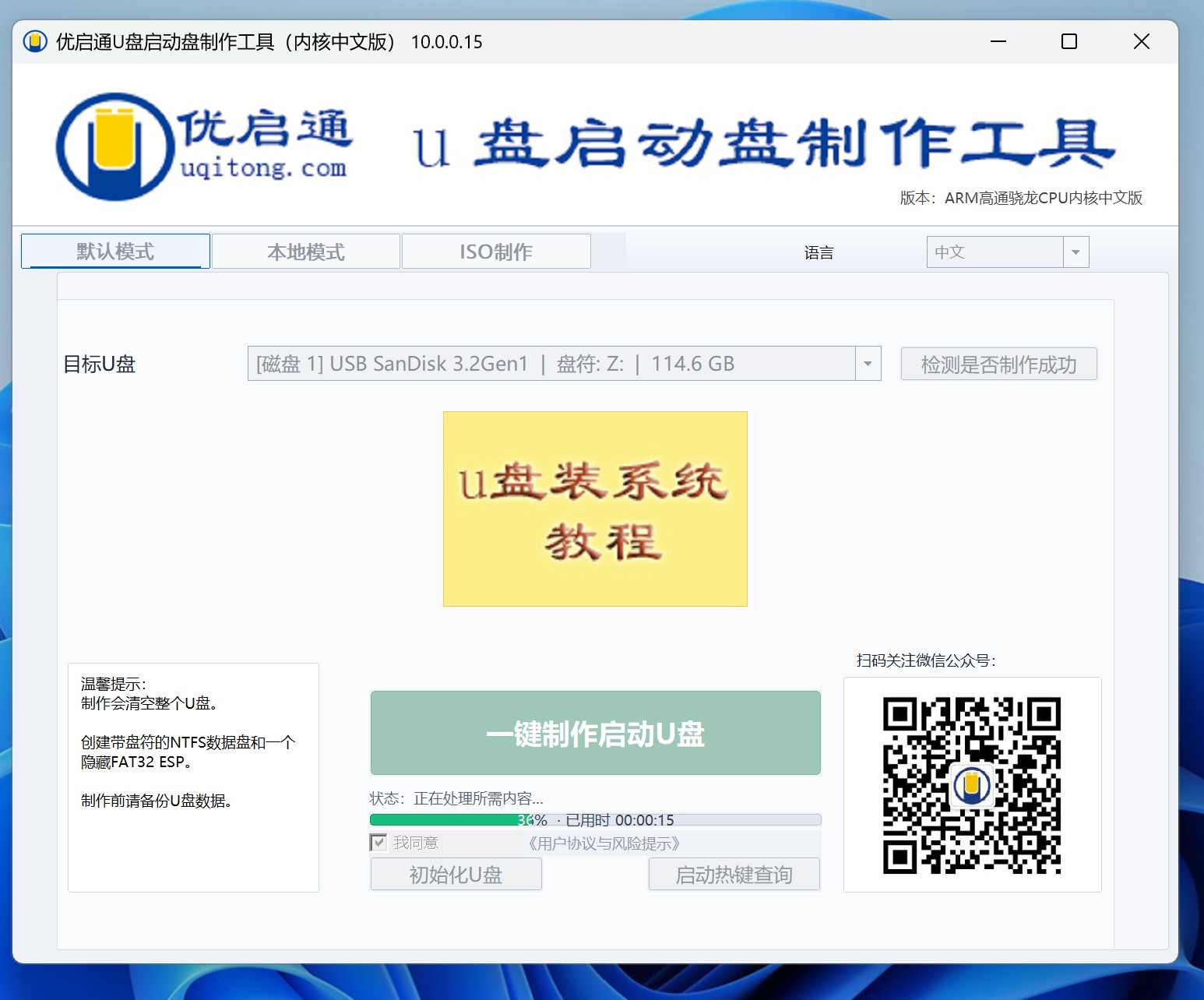Screen dimensions: 1204x1000
Task: Close the 优启通 window
Action: 1142,41
